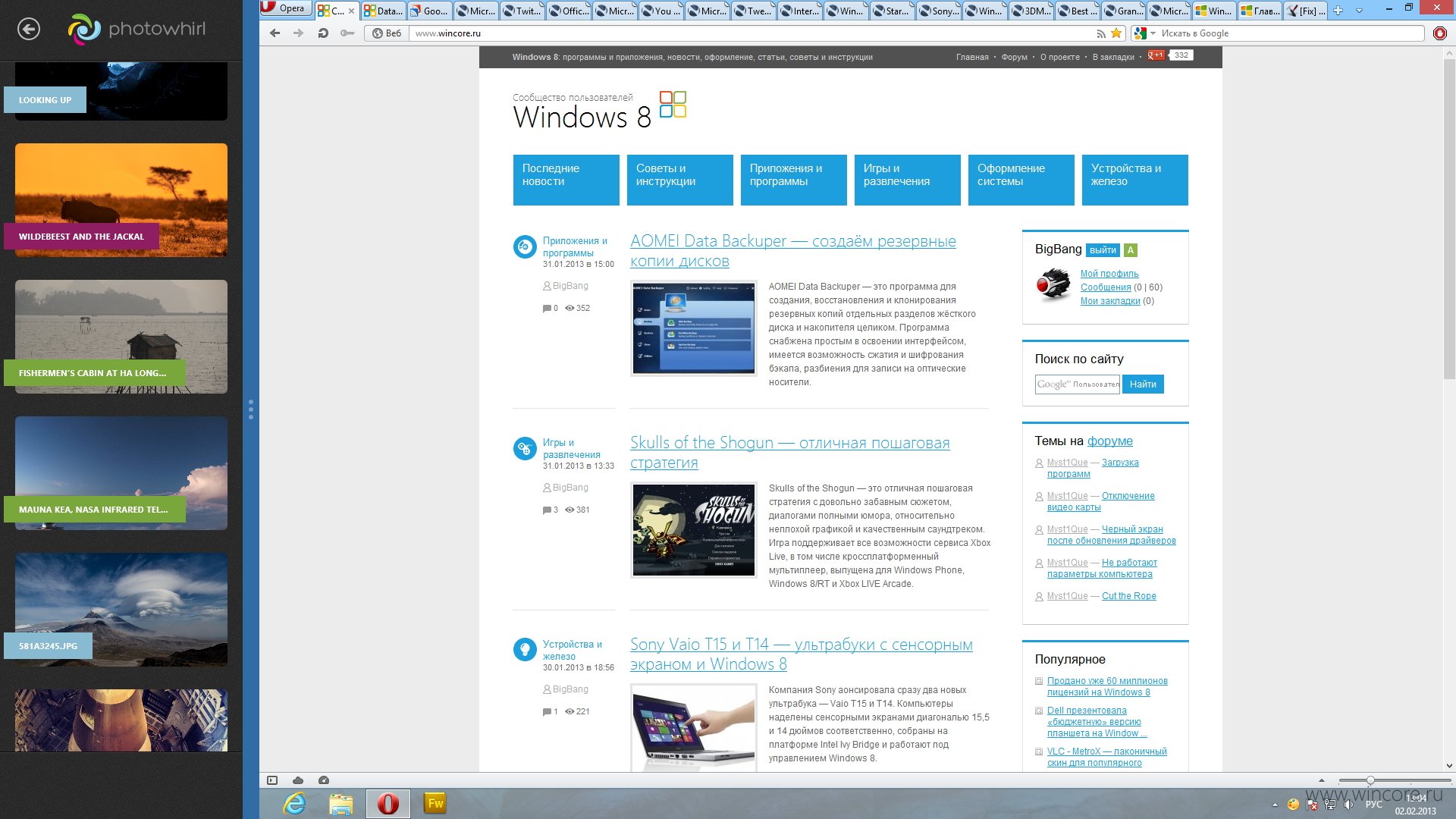Open the password wand key icon
The height and width of the screenshot is (819, 1456).
pyautogui.click(x=347, y=33)
